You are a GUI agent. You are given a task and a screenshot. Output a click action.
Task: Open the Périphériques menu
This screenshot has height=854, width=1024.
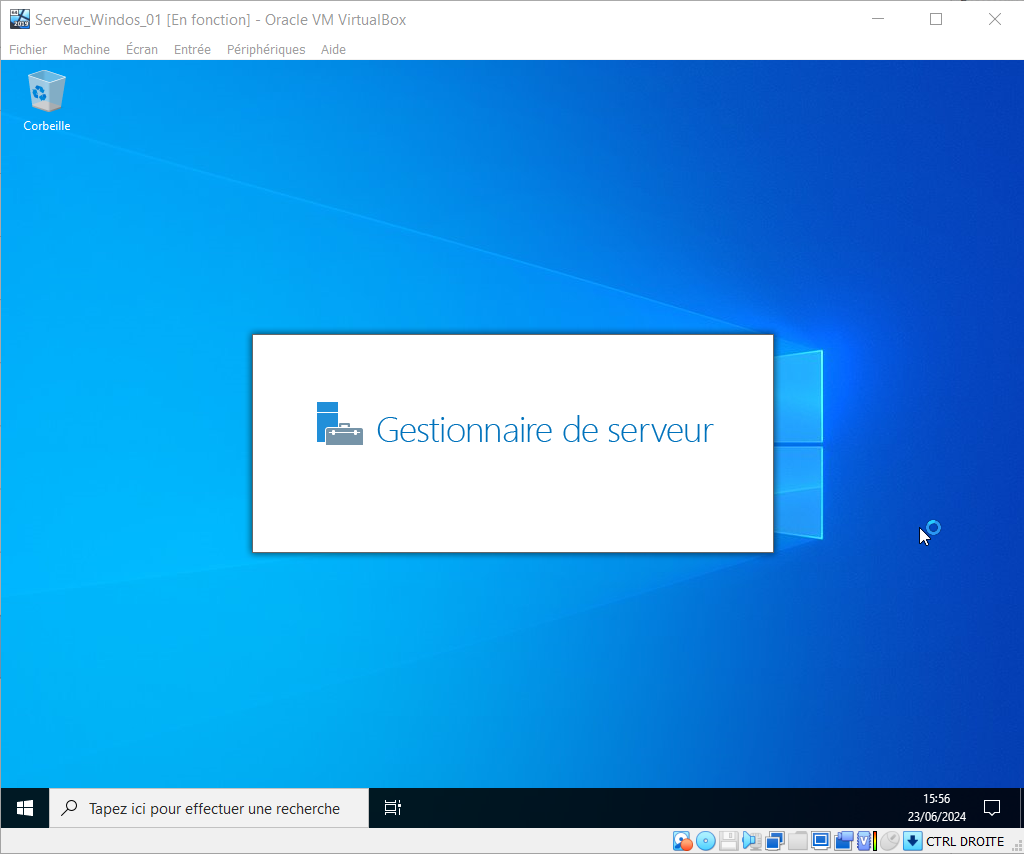coord(266,49)
